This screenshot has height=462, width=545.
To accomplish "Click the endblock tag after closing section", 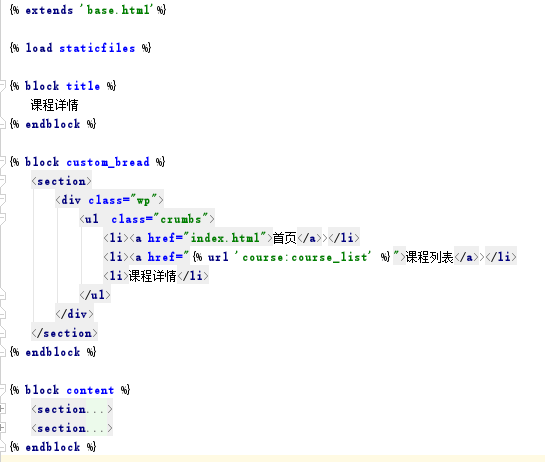I will pos(53,352).
